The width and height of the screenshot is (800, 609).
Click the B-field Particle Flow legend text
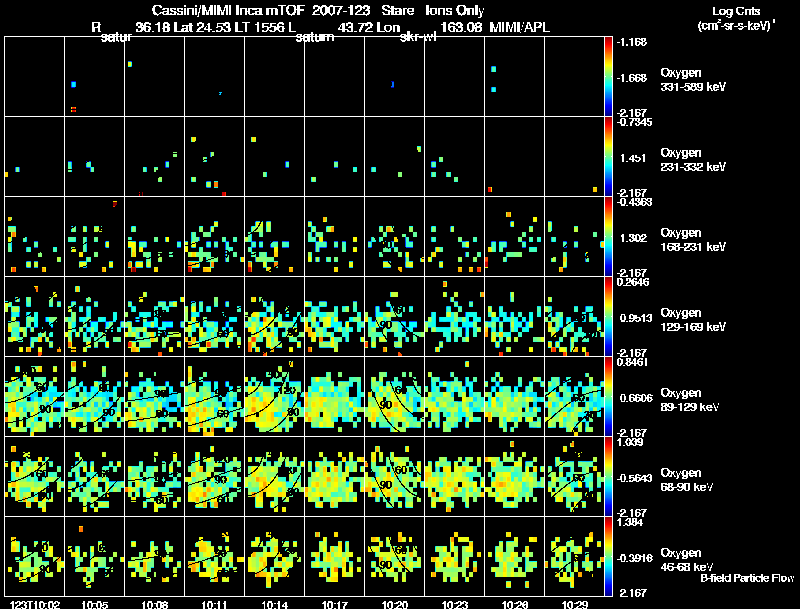[x=746, y=578]
